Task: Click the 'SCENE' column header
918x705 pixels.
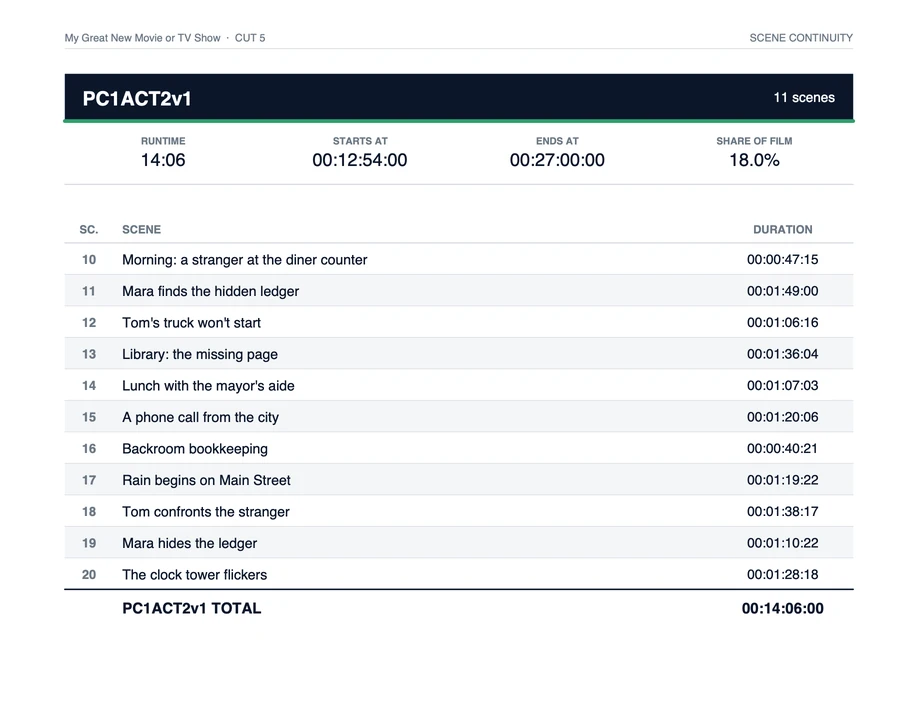Action: click(x=141, y=230)
